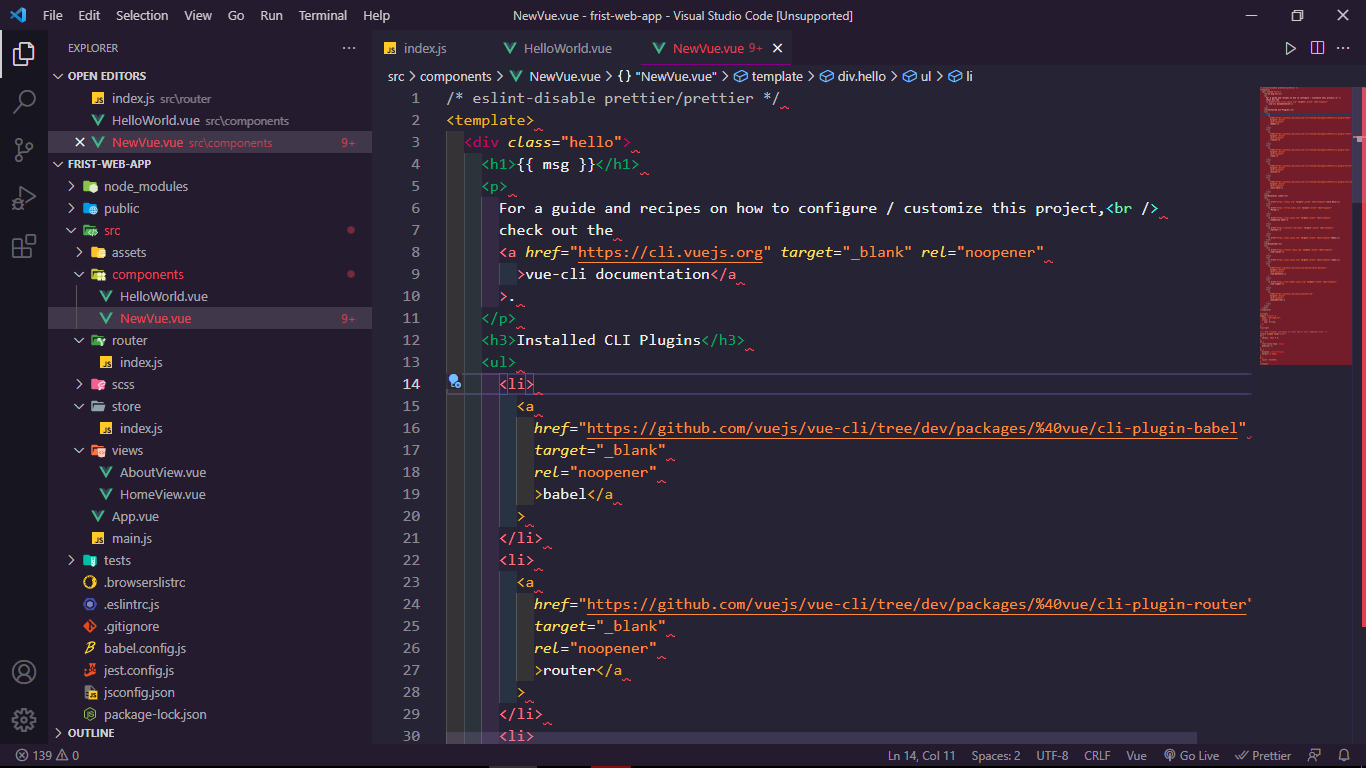Viewport: 1366px width, 768px height.
Task: Open the Accounts icon in activity bar
Action: [x=24, y=672]
